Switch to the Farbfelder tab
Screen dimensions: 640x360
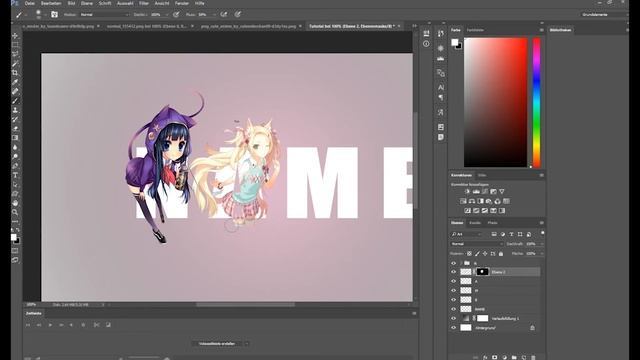[475, 30]
